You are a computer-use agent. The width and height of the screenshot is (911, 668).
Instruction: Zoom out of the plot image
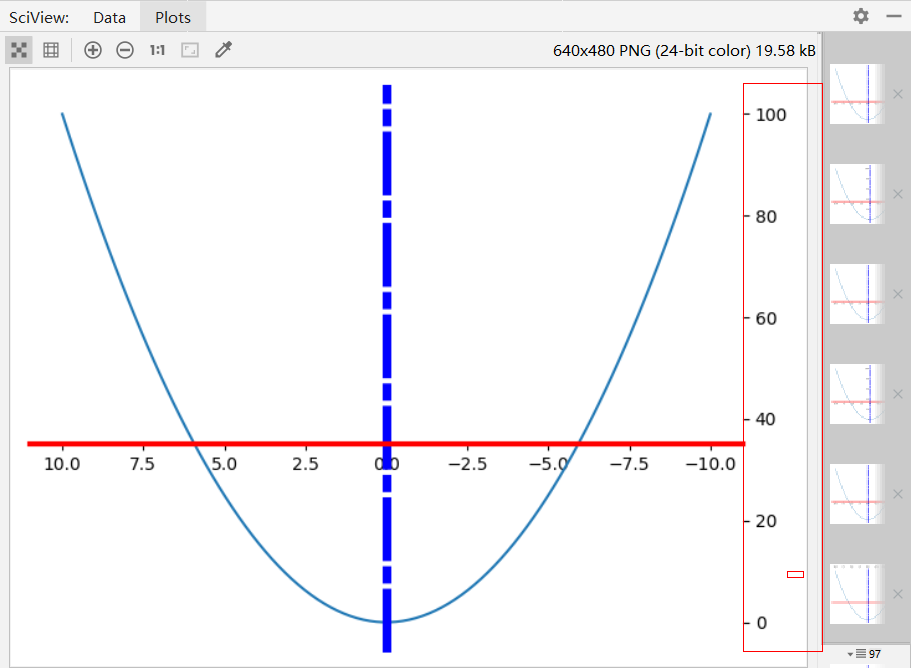click(124, 49)
